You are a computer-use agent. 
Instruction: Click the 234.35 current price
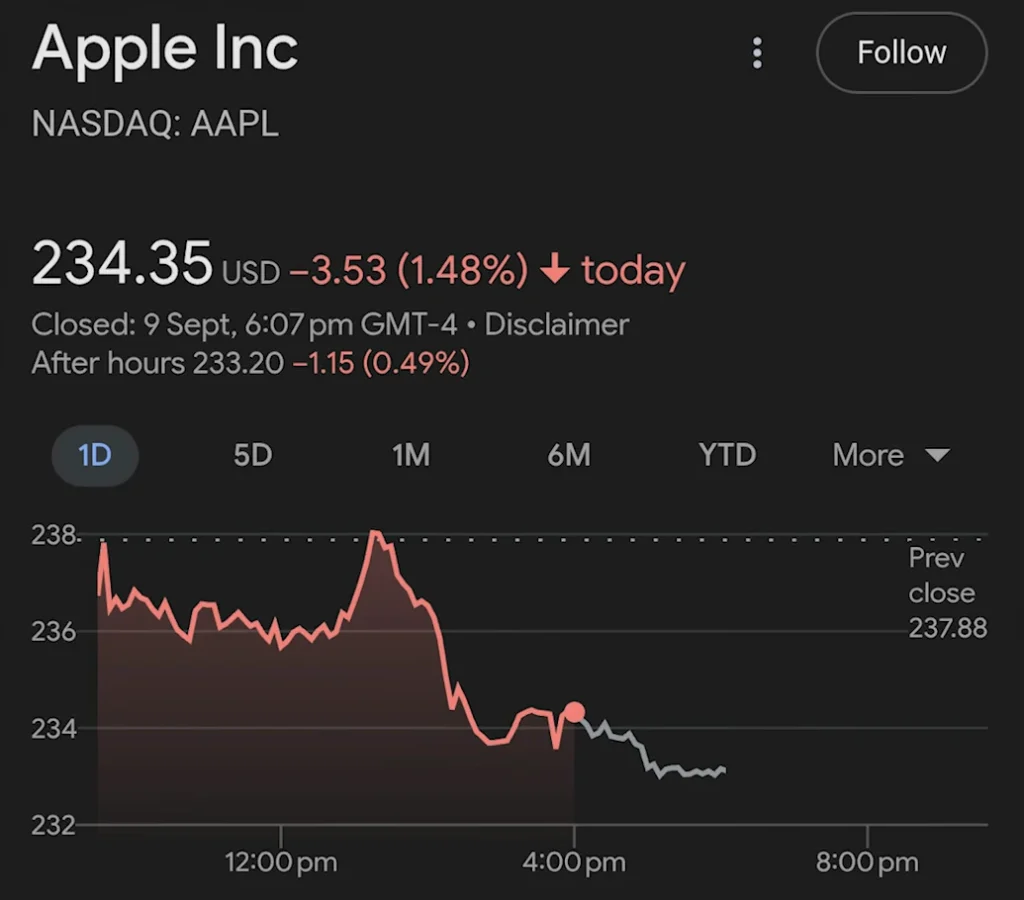coord(122,265)
